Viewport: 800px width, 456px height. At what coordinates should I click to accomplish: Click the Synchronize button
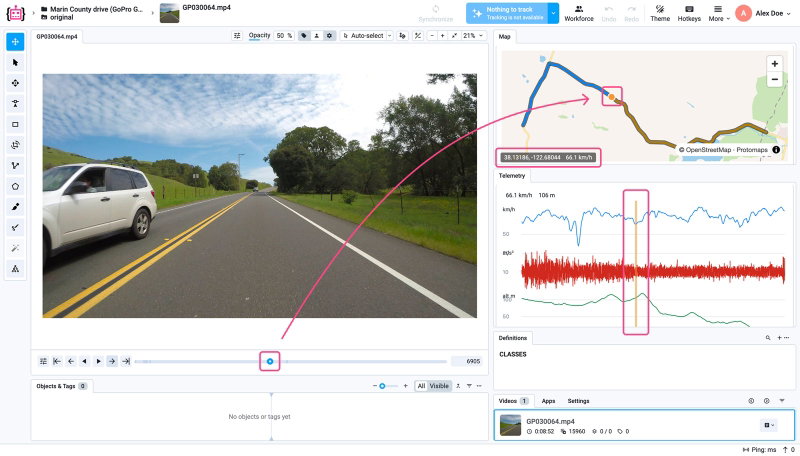(x=435, y=14)
